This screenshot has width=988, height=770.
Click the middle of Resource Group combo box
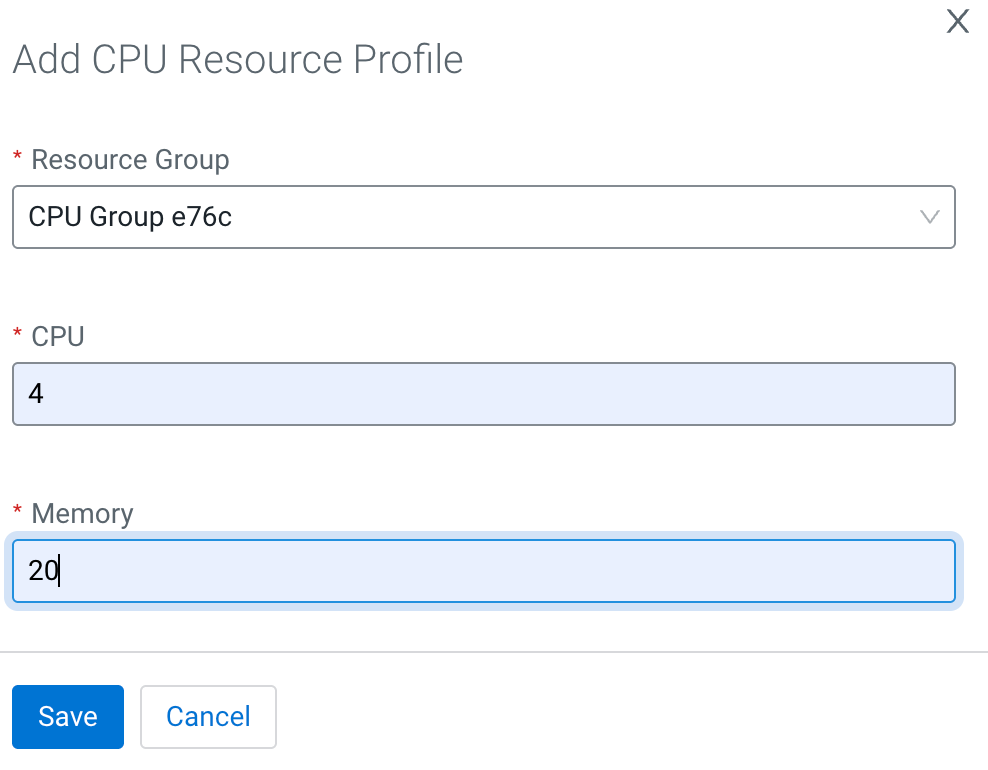483,217
